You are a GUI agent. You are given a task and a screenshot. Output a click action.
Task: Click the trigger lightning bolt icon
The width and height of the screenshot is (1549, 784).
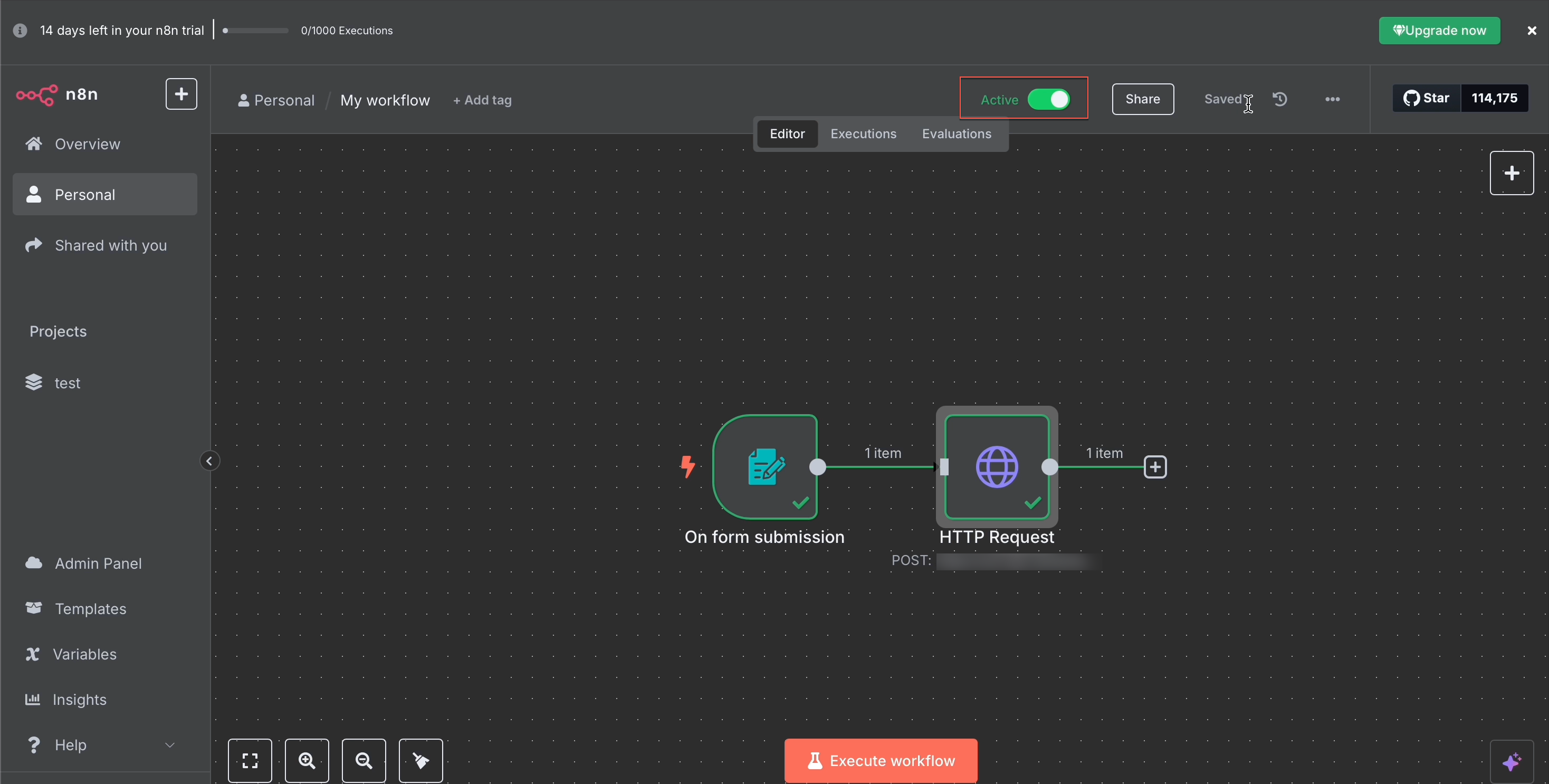(687, 466)
